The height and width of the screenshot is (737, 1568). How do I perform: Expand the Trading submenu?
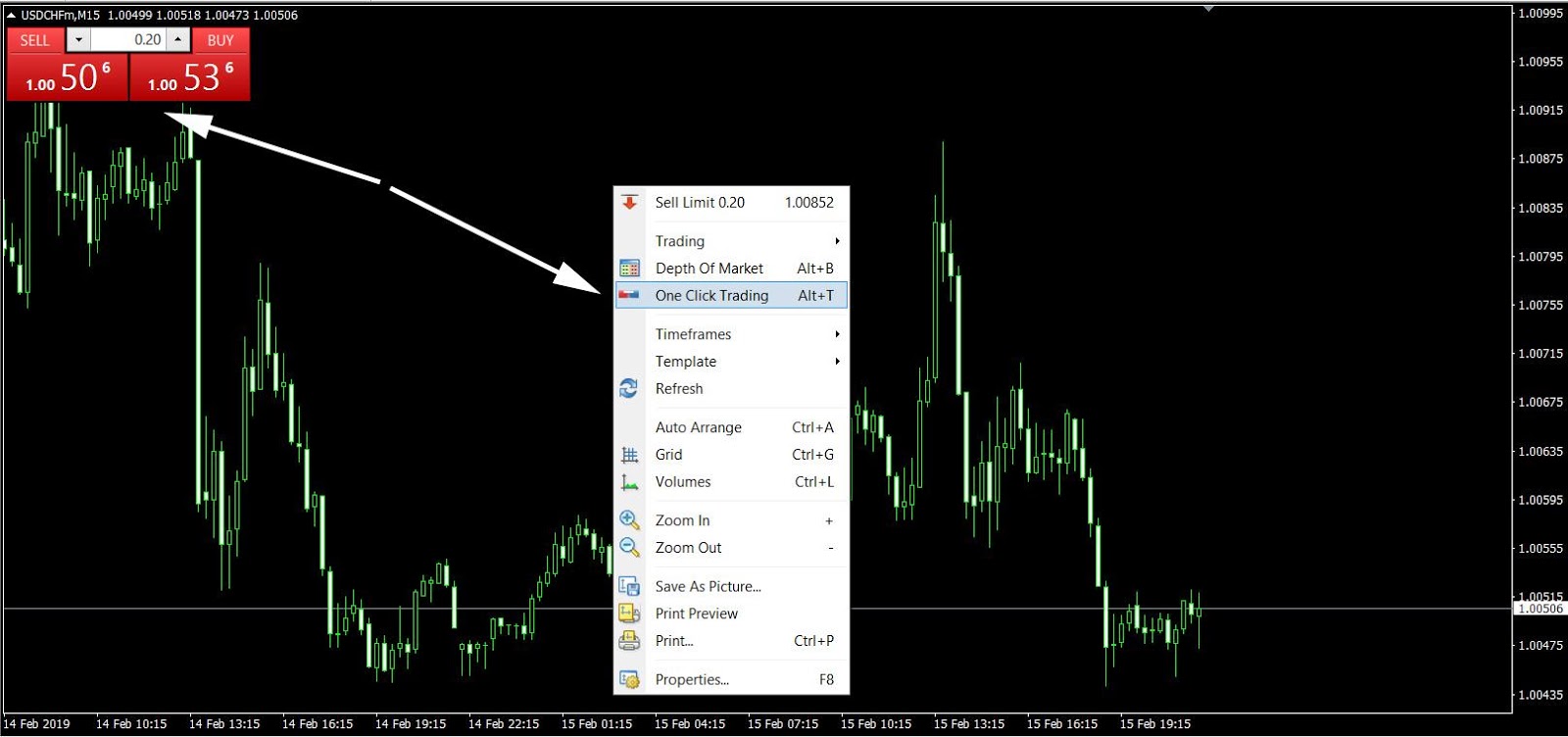(x=680, y=241)
